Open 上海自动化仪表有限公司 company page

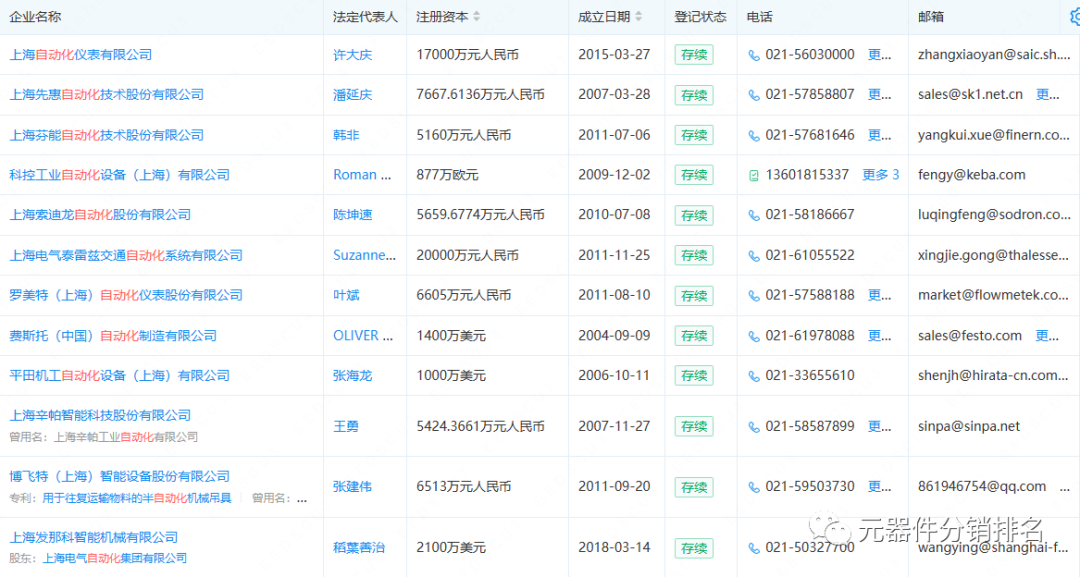81,54
